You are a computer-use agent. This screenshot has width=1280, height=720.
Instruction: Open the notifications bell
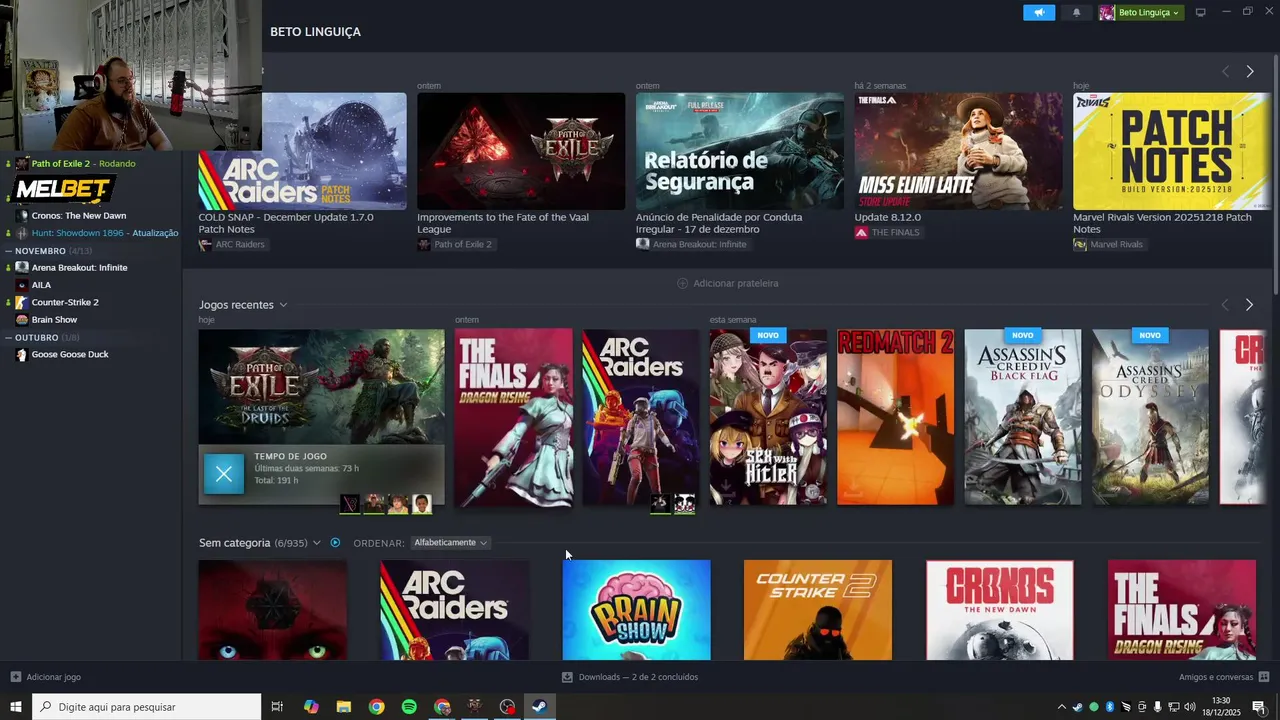coord(1076,12)
